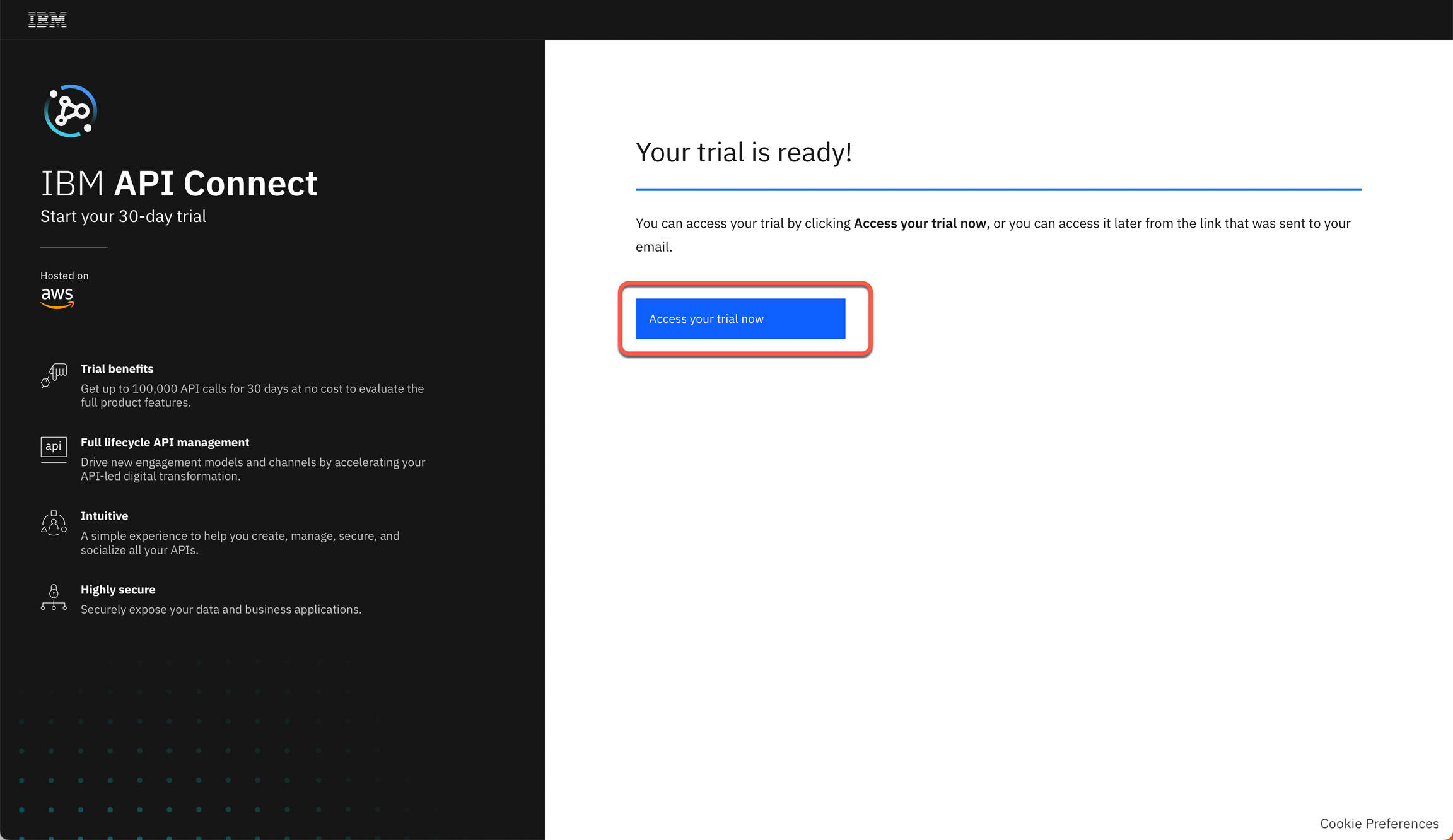Click the AWS logo under Hosted on

57,296
